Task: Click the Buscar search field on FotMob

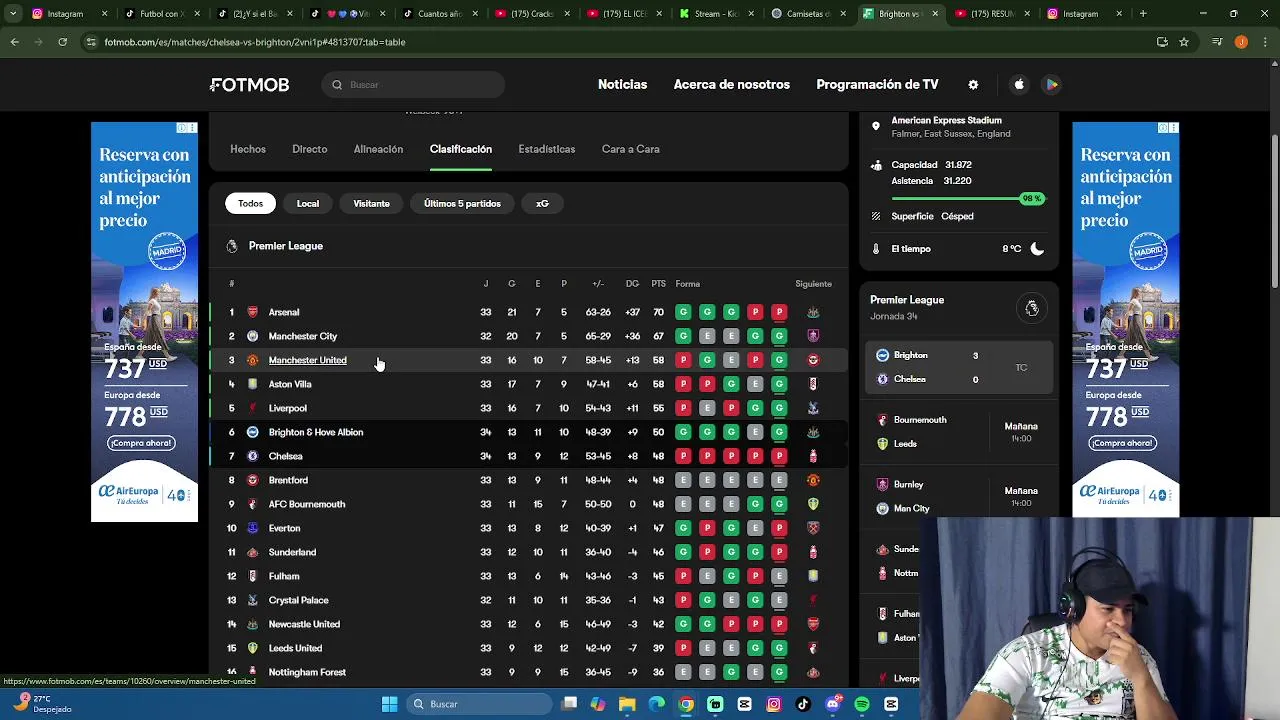Action: coord(414,85)
